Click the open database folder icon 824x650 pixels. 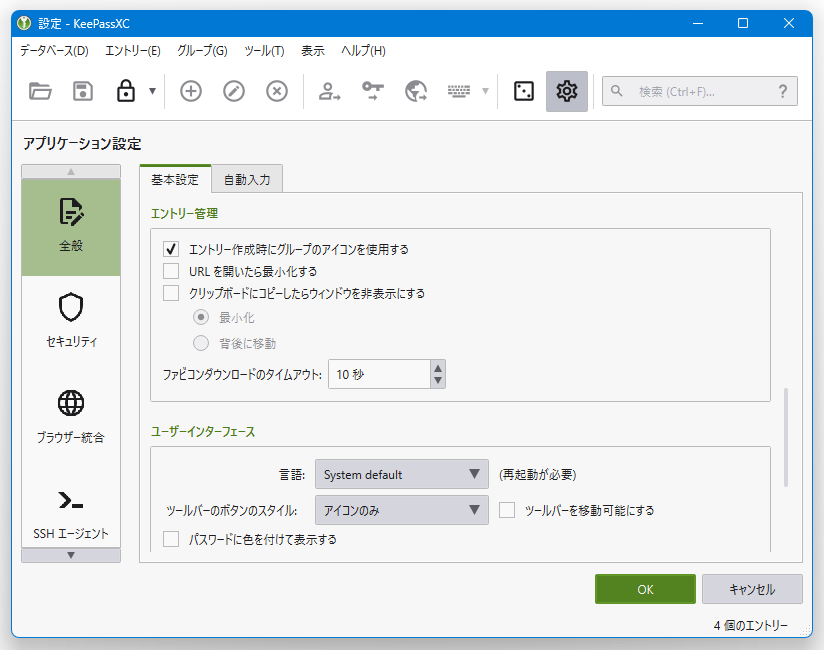[x=40, y=91]
